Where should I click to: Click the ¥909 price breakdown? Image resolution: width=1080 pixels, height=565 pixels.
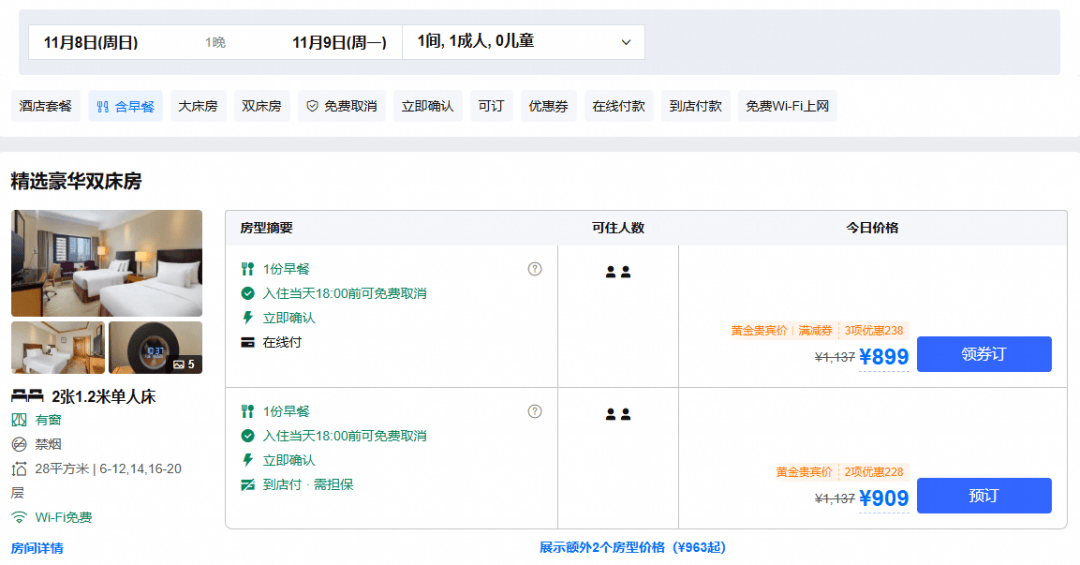click(884, 498)
